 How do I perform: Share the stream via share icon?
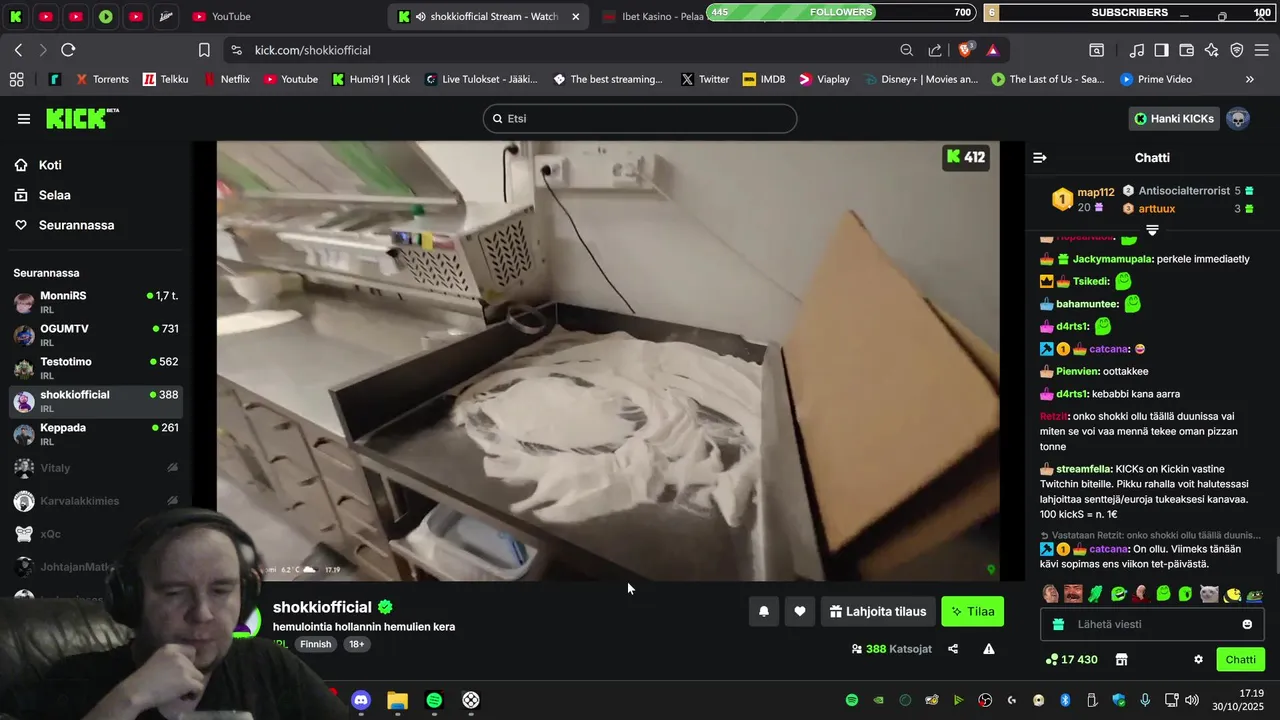(x=953, y=649)
